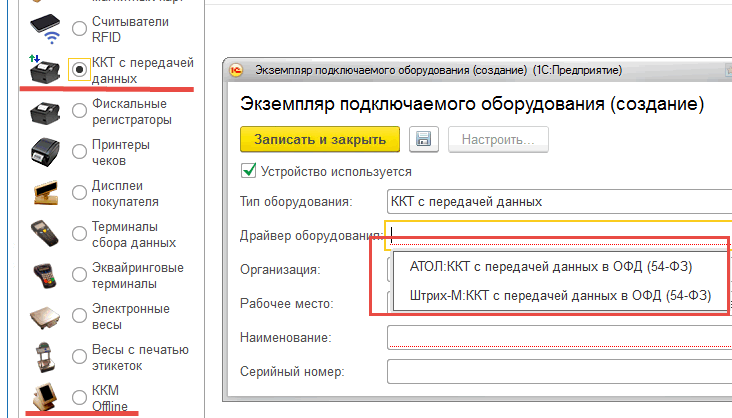Select the Дисплеи покупателя radio button
Viewport: 732px width, 418px height.
(79, 192)
